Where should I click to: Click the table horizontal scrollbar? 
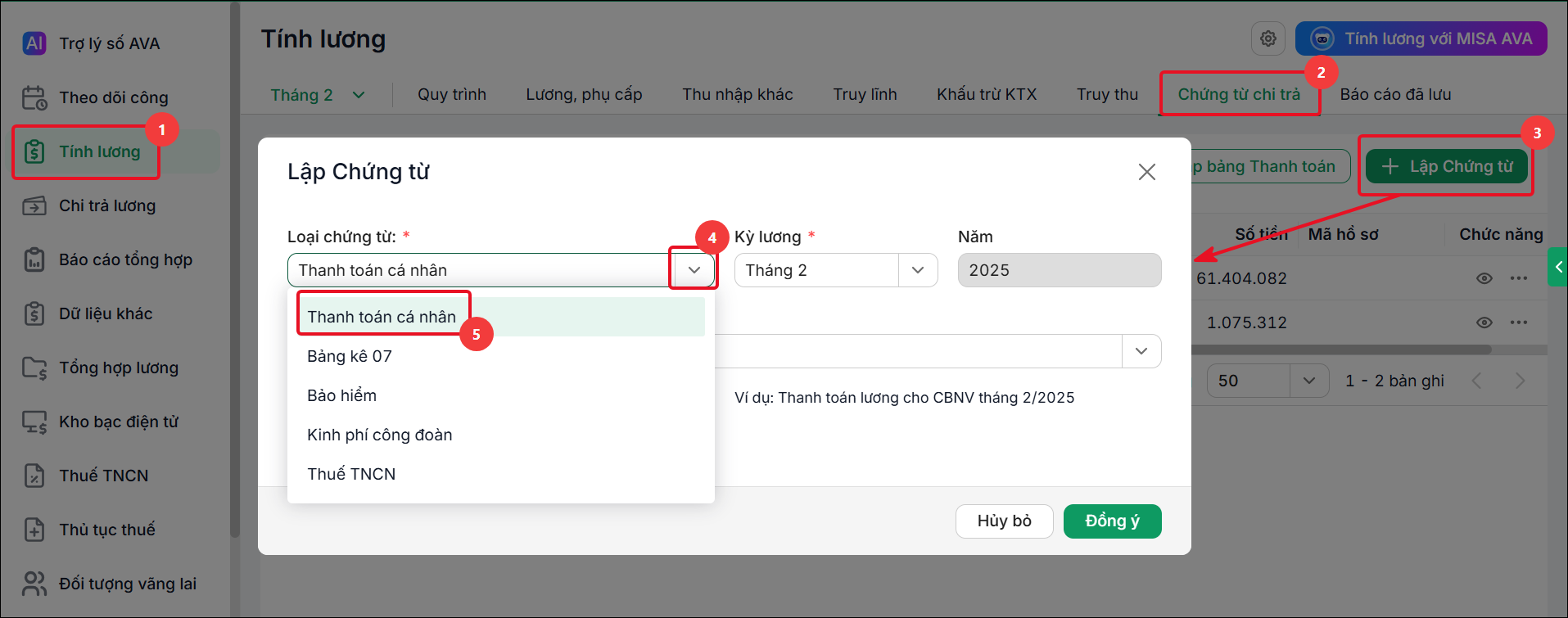[1341, 350]
